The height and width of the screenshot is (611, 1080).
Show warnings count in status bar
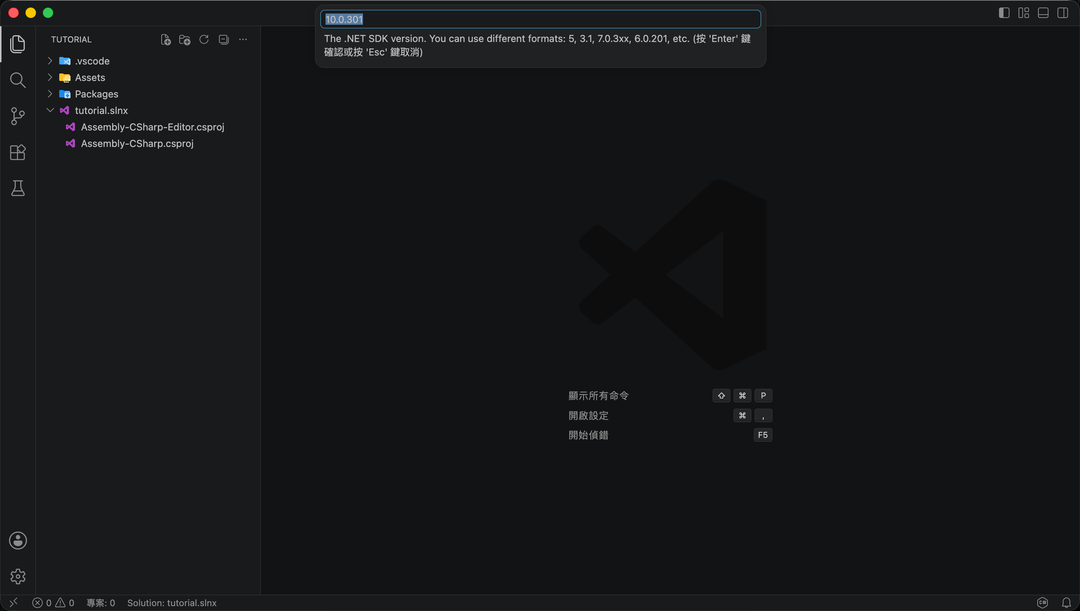tap(65, 603)
